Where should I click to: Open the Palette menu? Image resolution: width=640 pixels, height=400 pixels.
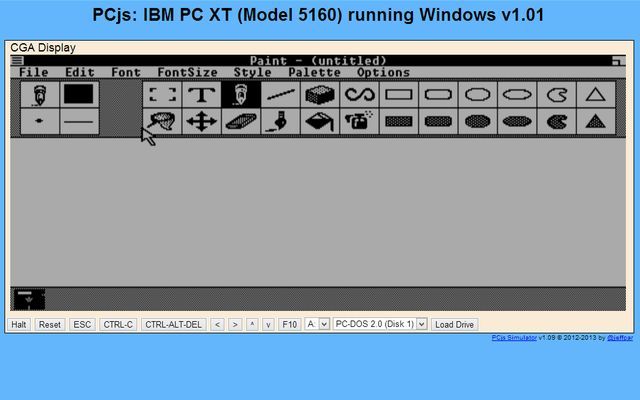tap(314, 72)
